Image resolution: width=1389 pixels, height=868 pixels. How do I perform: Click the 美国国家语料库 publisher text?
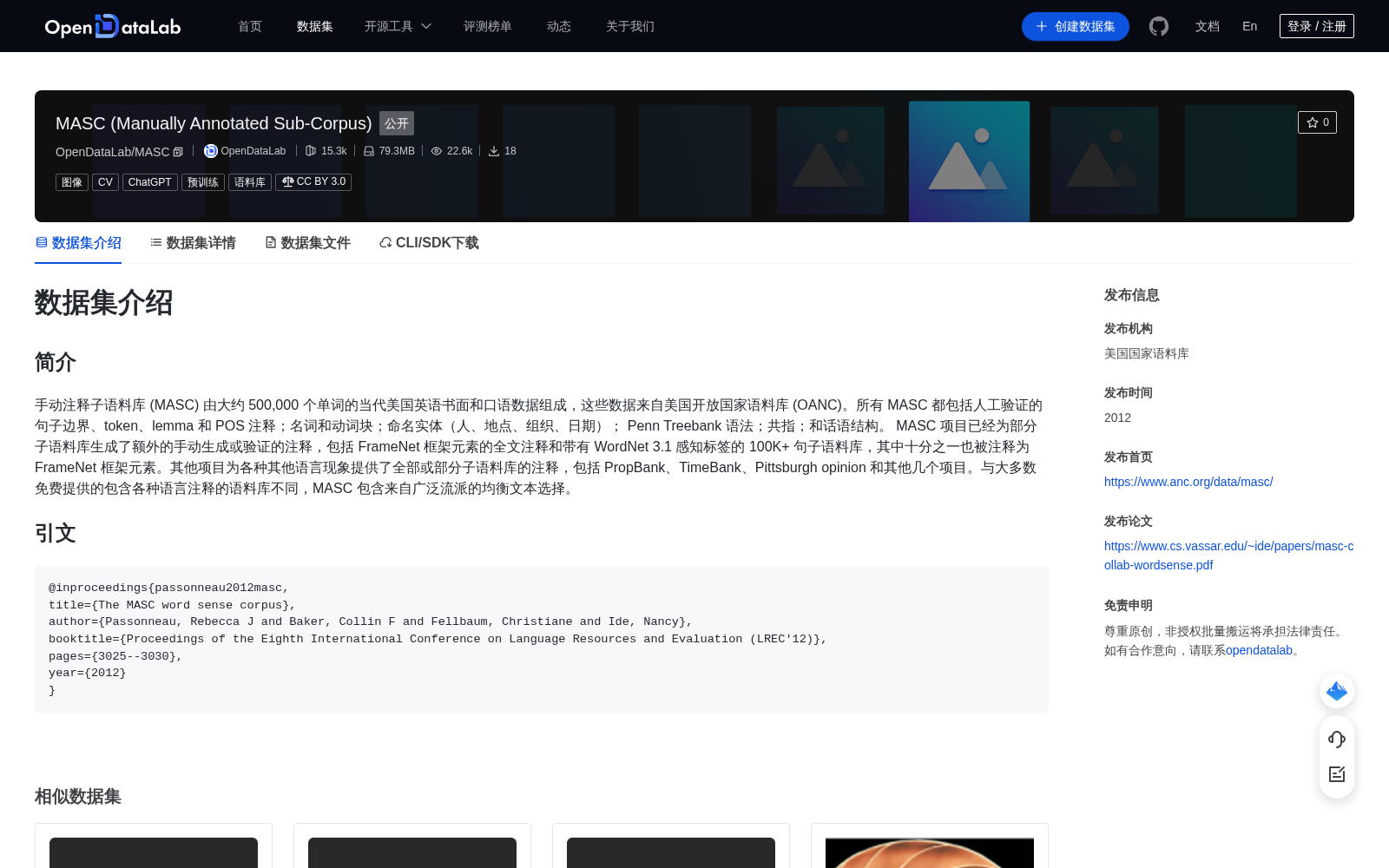[1147, 353]
